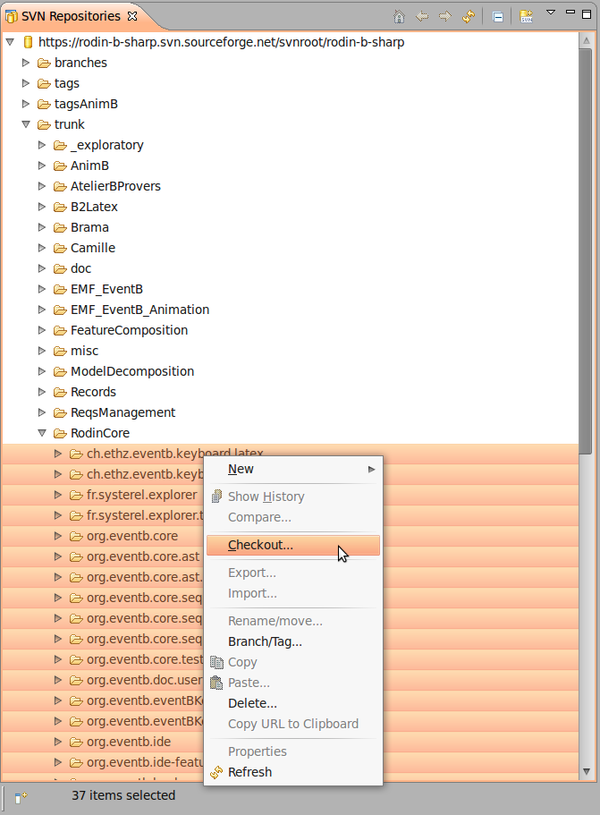Open the New submenu
The width and height of the screenshot is (600, 815).
293,469
